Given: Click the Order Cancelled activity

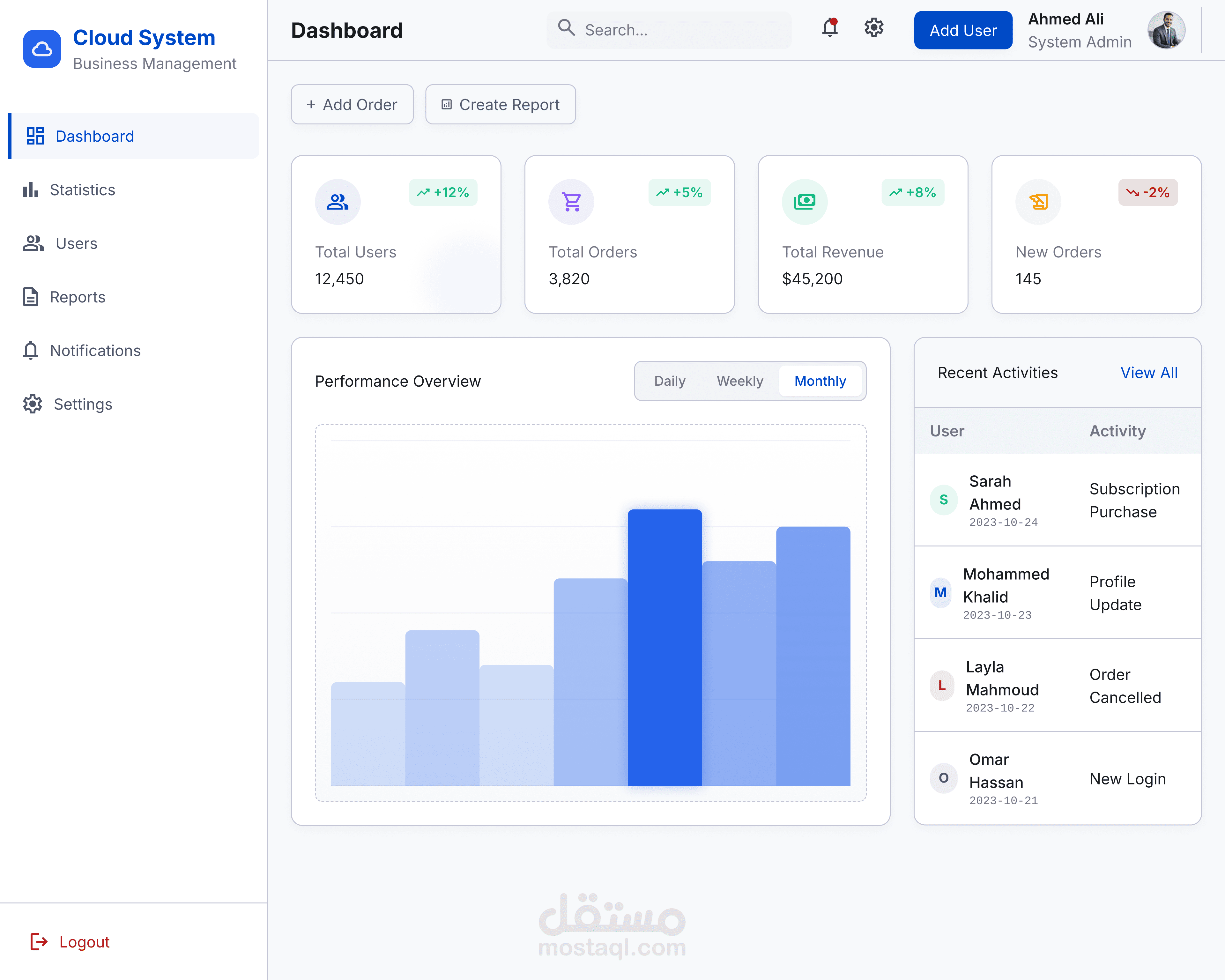Looking at the screenshot, I should (1125, 686).
